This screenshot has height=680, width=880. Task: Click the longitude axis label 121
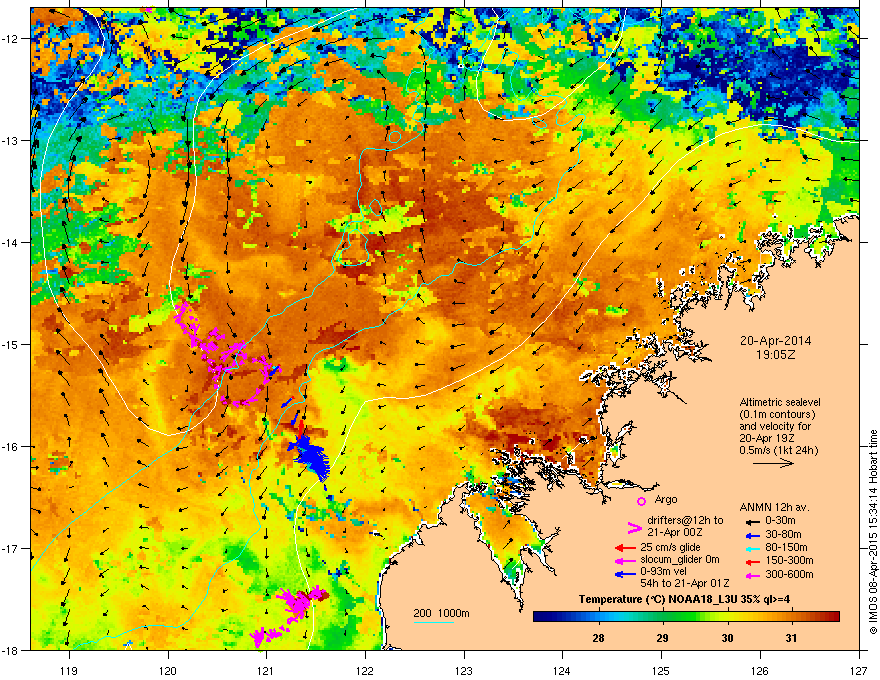(266, 670)
